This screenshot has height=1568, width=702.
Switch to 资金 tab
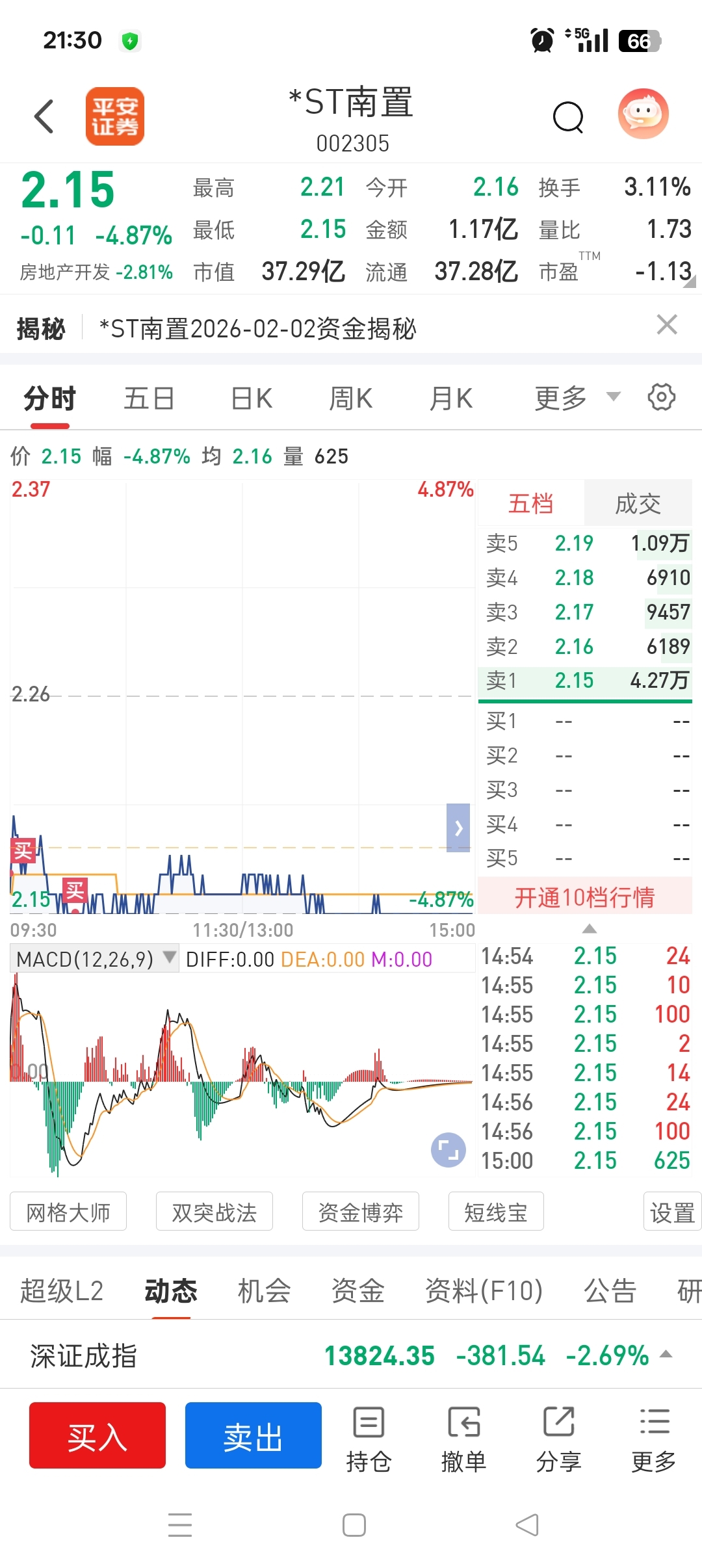[357, 1290]
